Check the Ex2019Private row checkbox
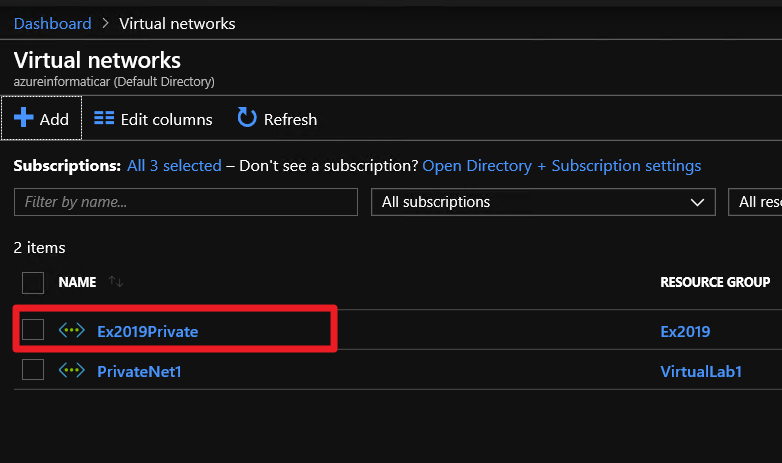This screenshot has height=463, width=782. (x=33, y=330)
